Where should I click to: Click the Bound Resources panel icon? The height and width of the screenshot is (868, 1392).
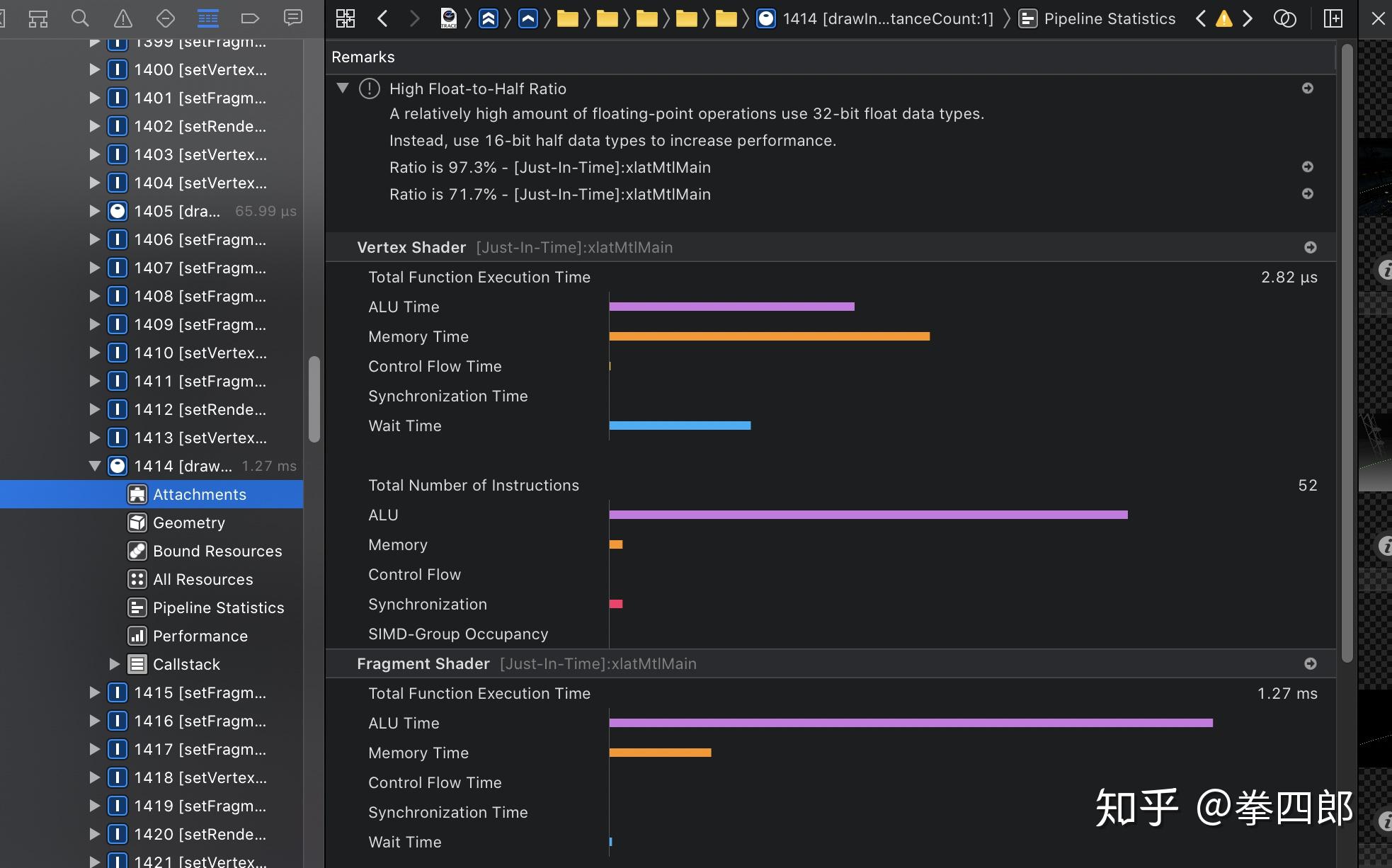click(137, 550)
